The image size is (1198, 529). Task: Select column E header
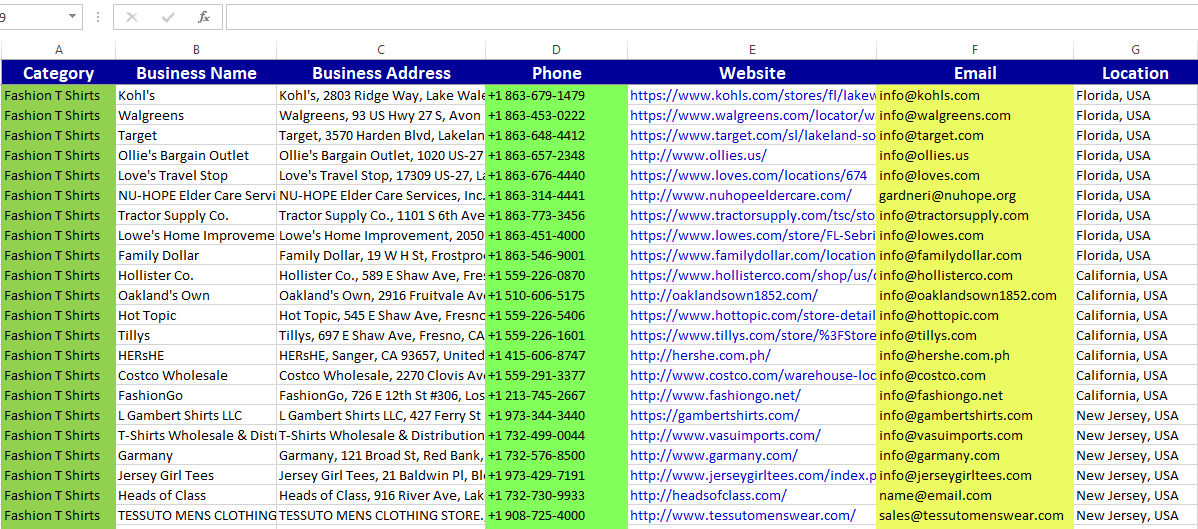tap(752, 50)
